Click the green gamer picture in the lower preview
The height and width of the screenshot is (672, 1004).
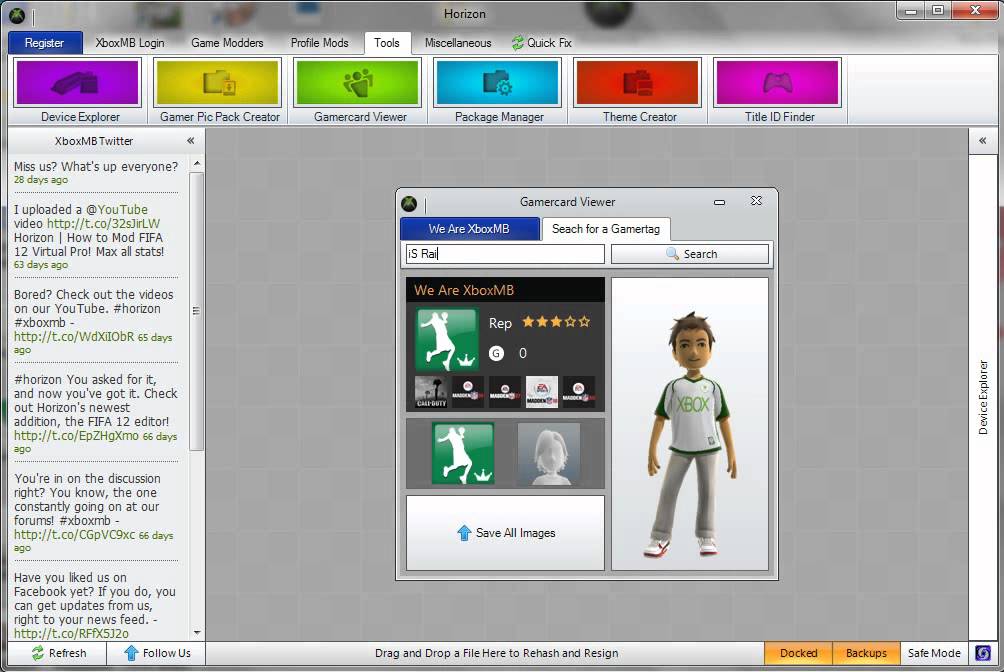(463, 453)
